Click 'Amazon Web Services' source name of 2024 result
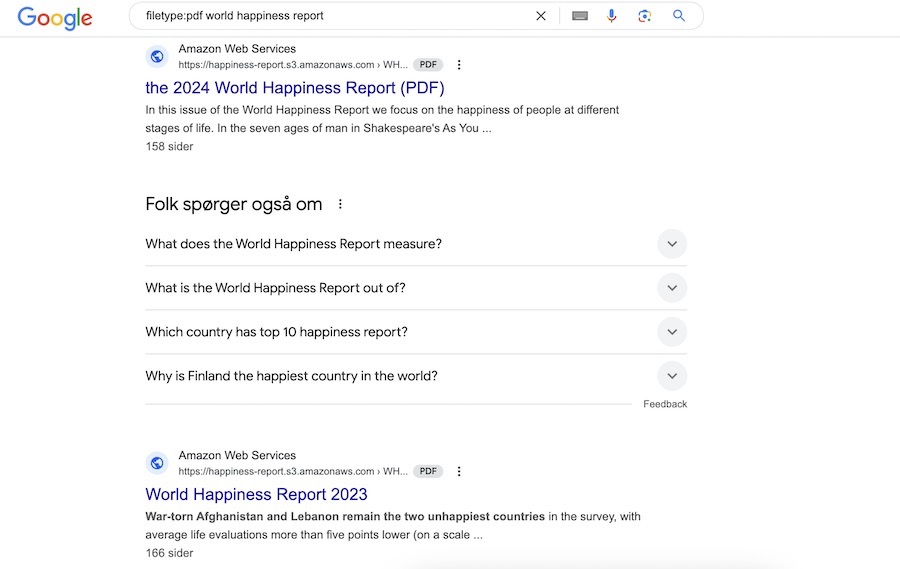900x569 pixels. [237, 49]
